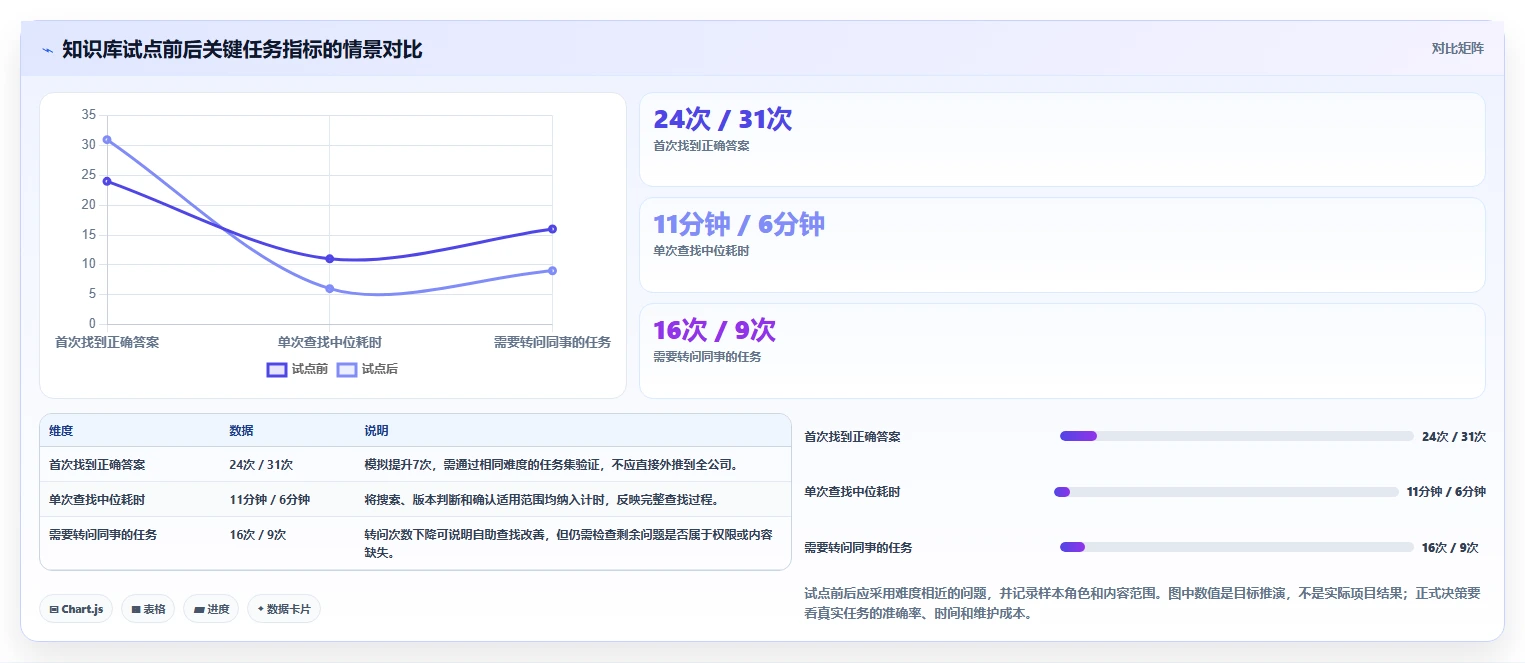
Task: Click the 试点前 data point at 16
Action: click(552, 229)
